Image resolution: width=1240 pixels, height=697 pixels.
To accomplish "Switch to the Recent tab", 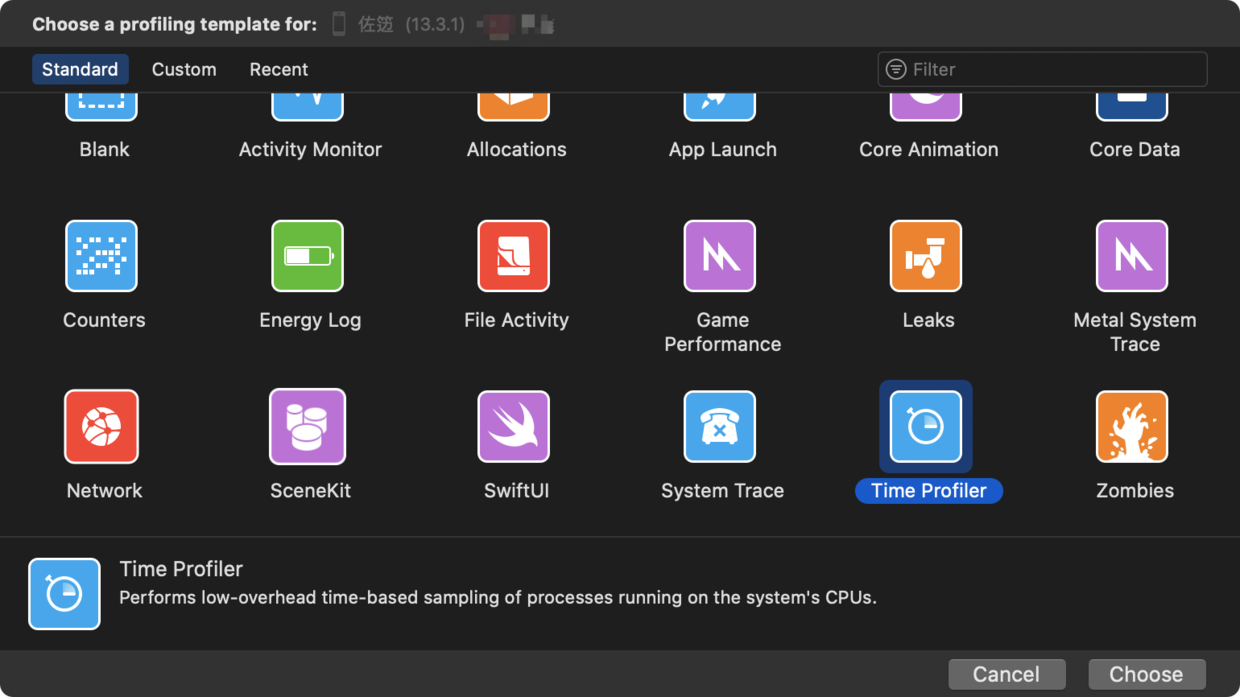I will point(278,69).
